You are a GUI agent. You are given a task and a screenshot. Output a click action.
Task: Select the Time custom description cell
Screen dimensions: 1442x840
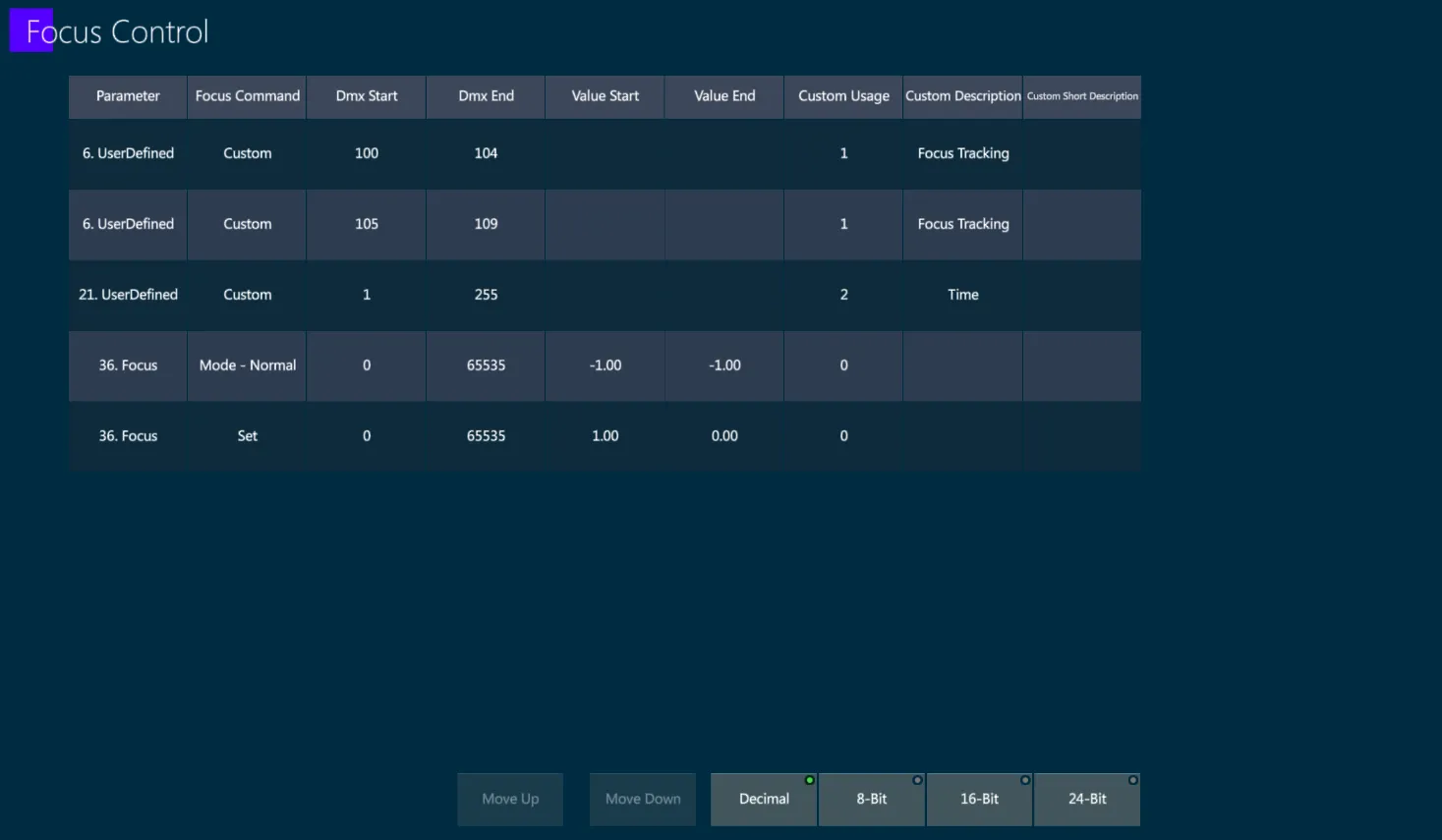tap(963, 295)
